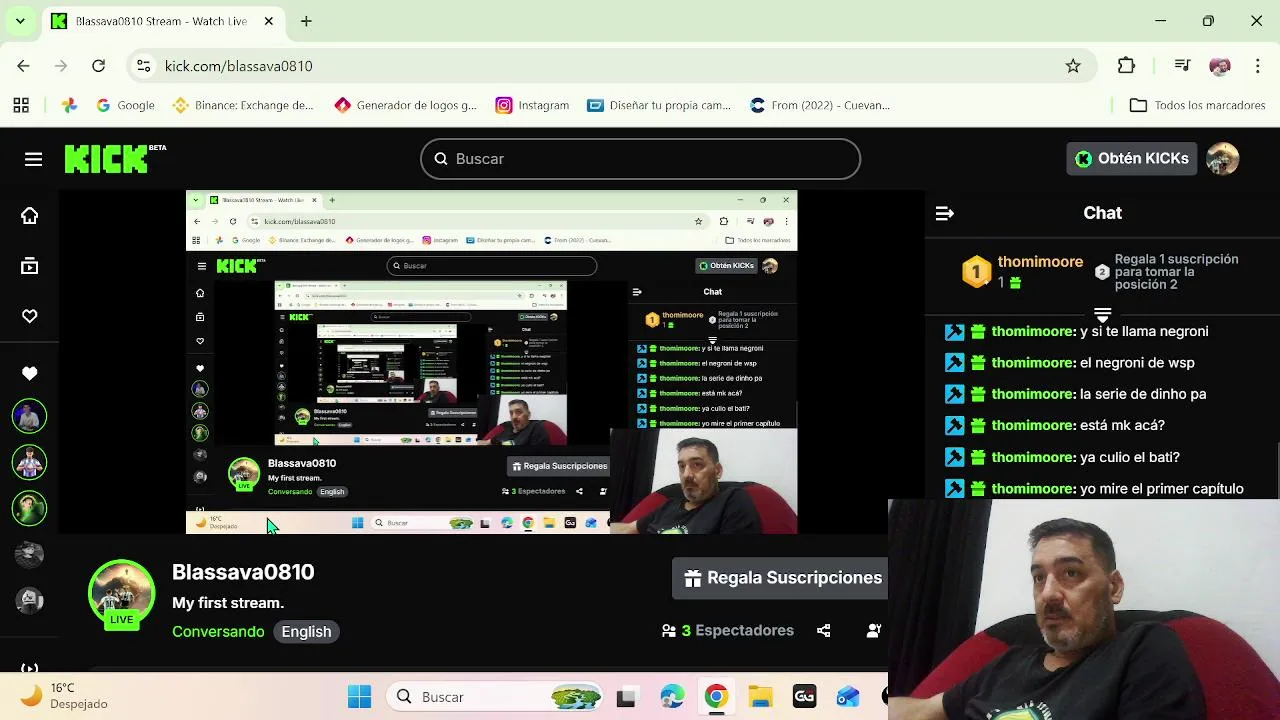Open Chrome from the taskbar

click(716, 697)
